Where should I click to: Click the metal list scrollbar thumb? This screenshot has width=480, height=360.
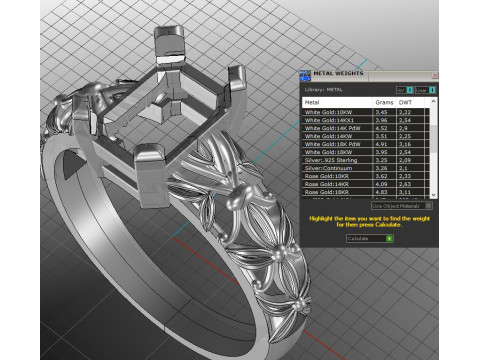pos(433,139)
